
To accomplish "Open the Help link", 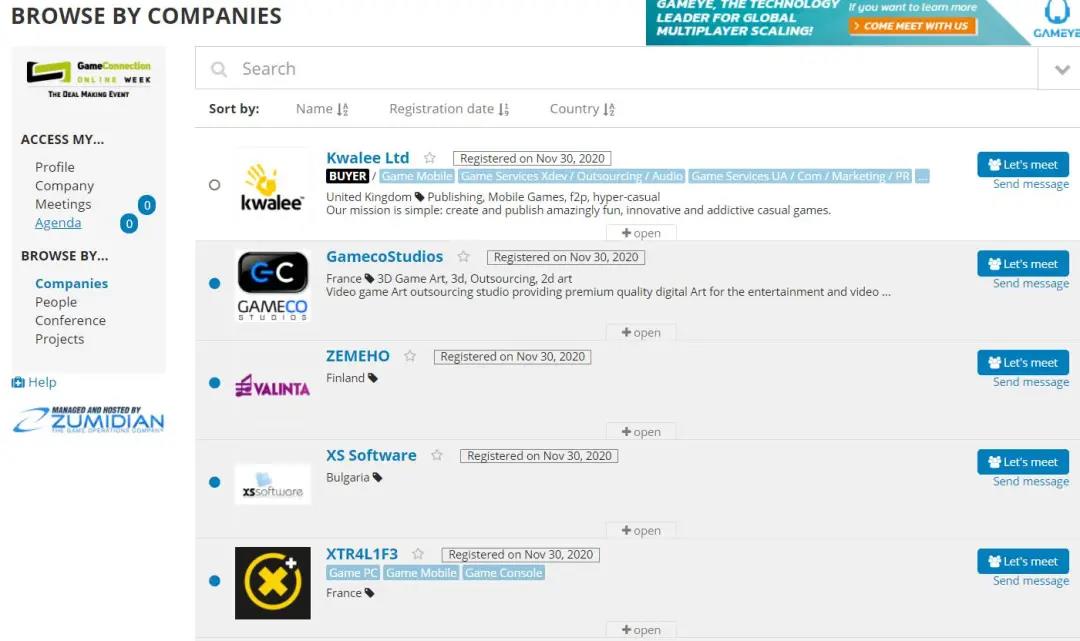I will click(x=34, y=382).
